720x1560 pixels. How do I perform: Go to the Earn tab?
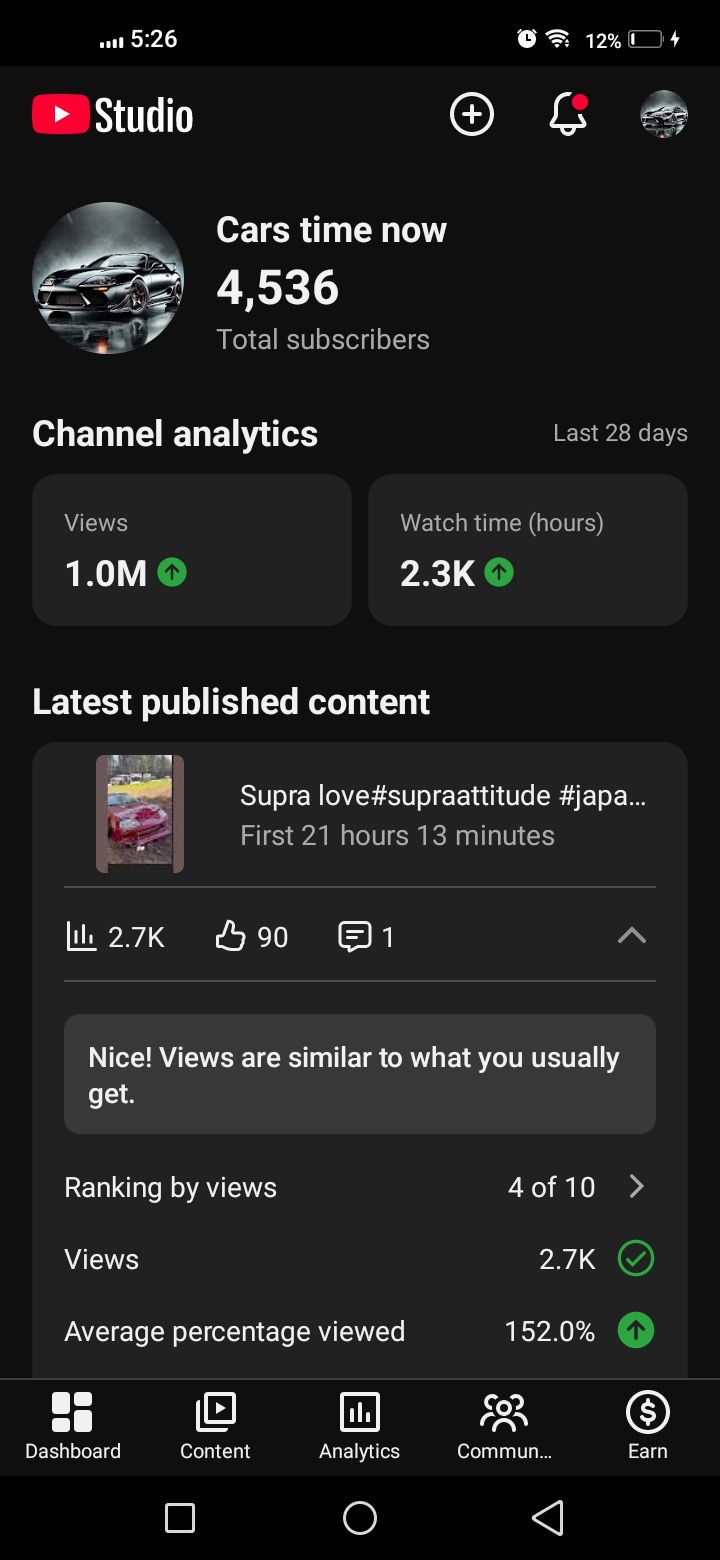[x=647, y=1426]
